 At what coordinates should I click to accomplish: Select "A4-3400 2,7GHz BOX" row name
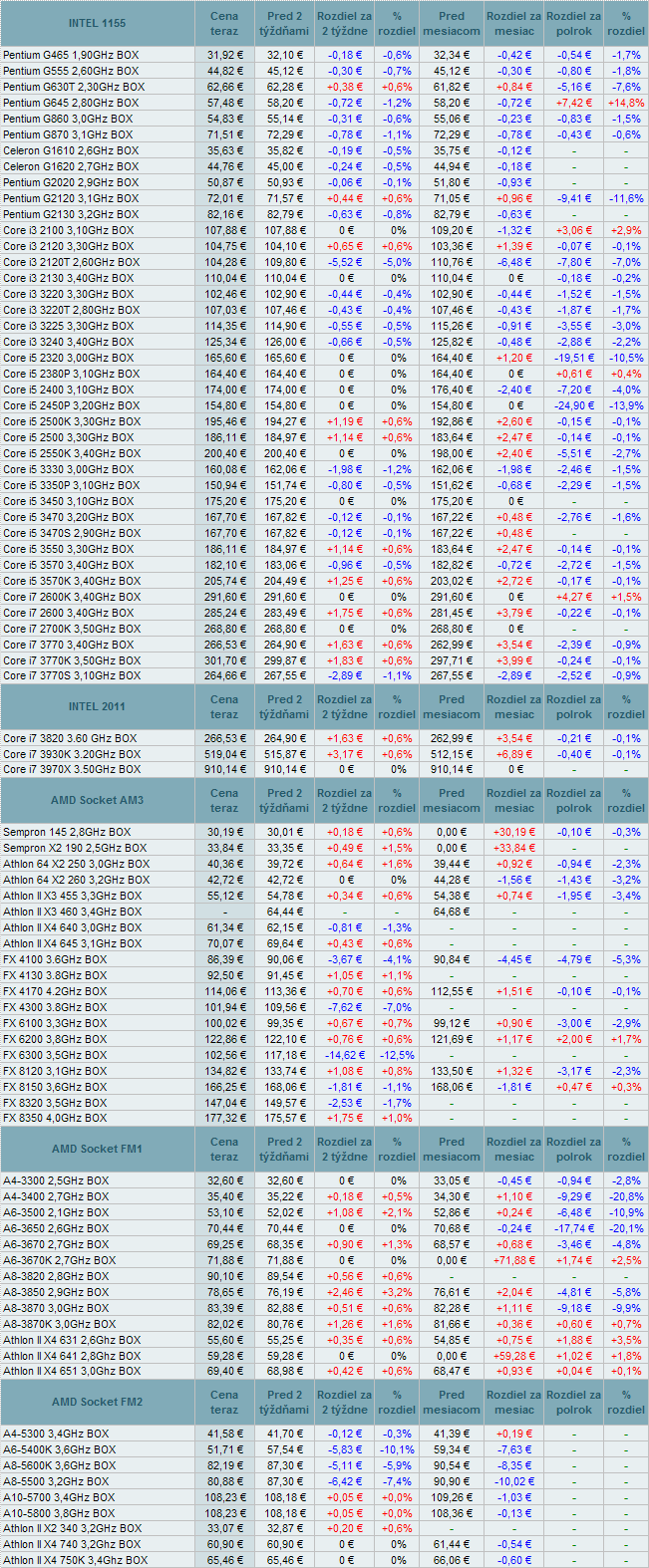pos(57,1196)
